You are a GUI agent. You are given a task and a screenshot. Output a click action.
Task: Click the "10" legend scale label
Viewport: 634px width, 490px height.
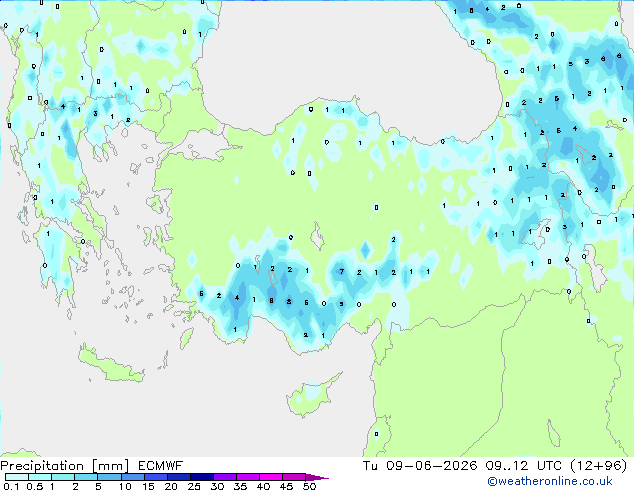click(x=125, y=486)
